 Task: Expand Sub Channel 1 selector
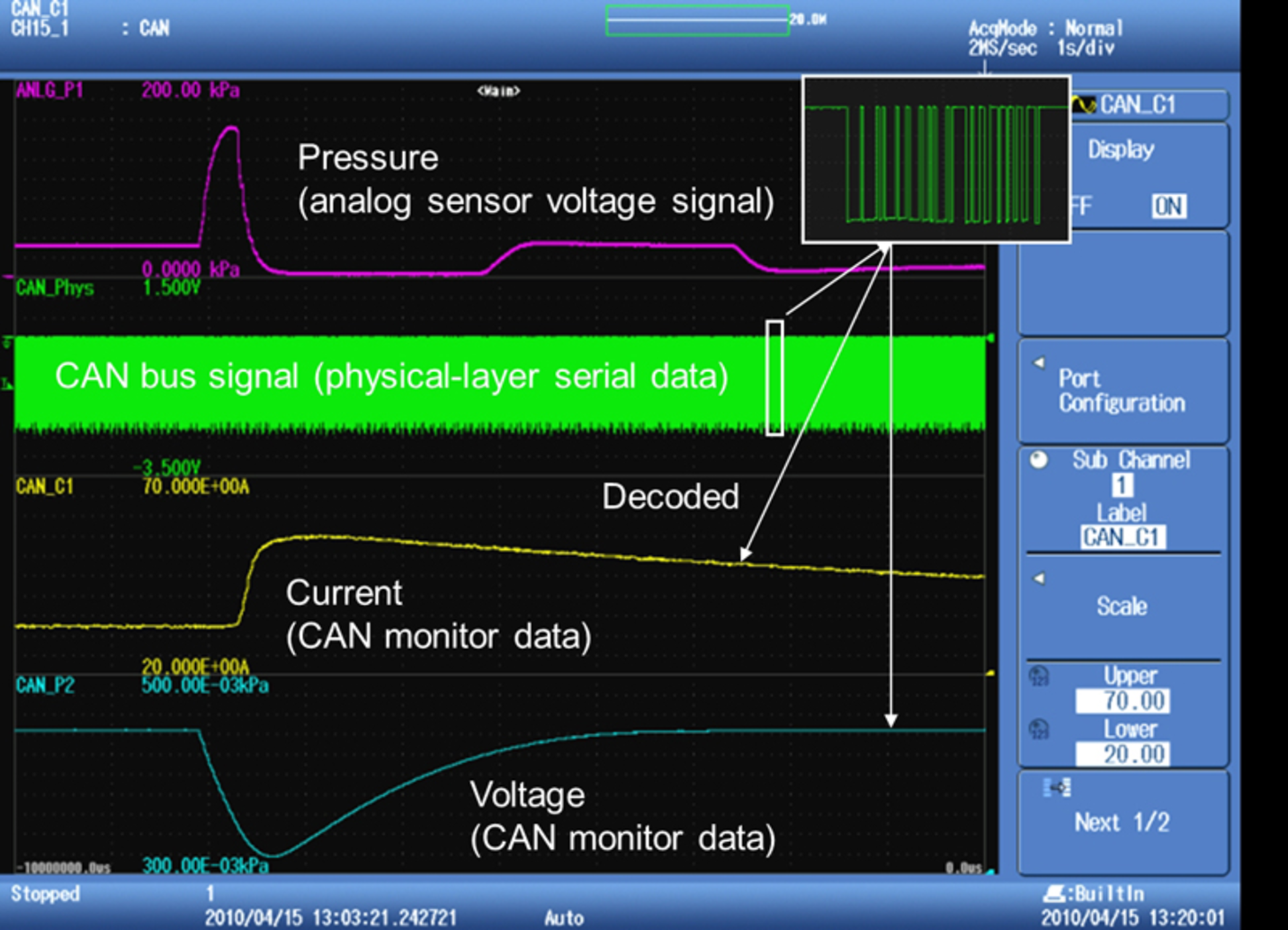[x=1124, y=485]
